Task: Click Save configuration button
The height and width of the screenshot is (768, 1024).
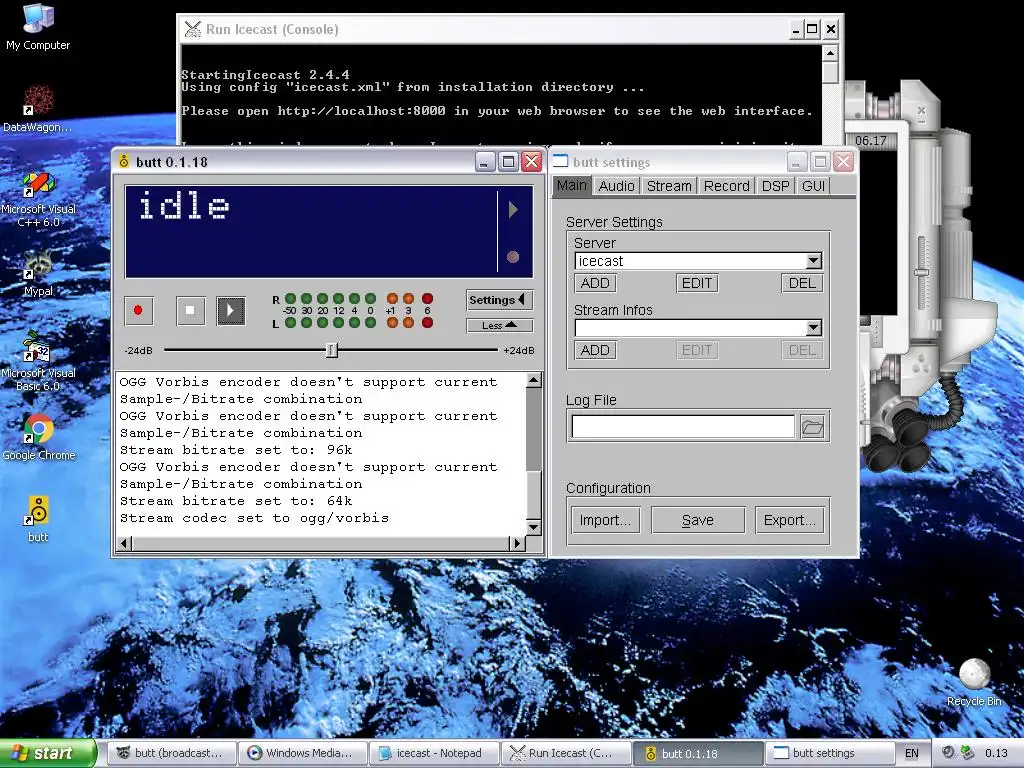Action: tap(697, 520)
